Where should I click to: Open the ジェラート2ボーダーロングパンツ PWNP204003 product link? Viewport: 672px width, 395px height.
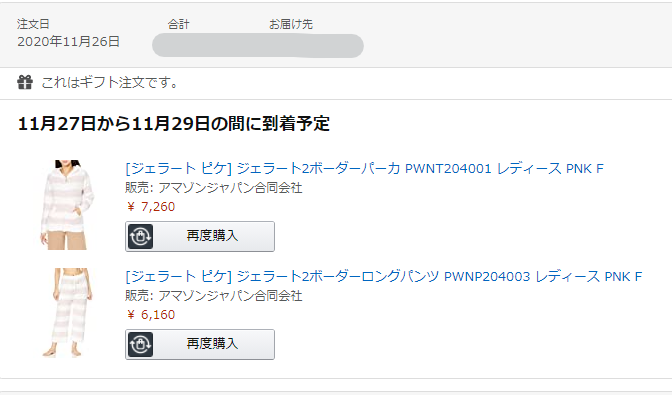[x=384, y=276]
